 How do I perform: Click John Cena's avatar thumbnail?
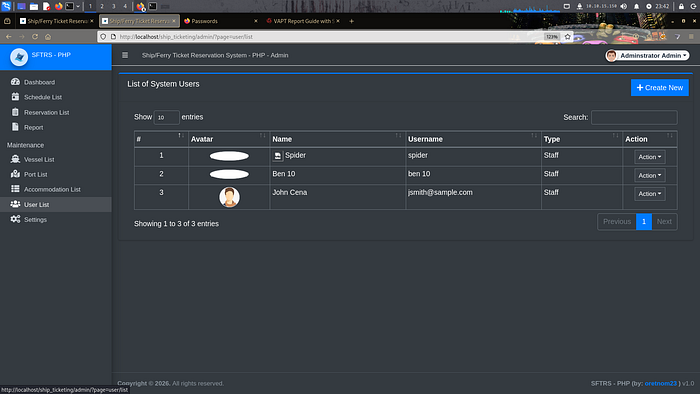coord(229,197)
